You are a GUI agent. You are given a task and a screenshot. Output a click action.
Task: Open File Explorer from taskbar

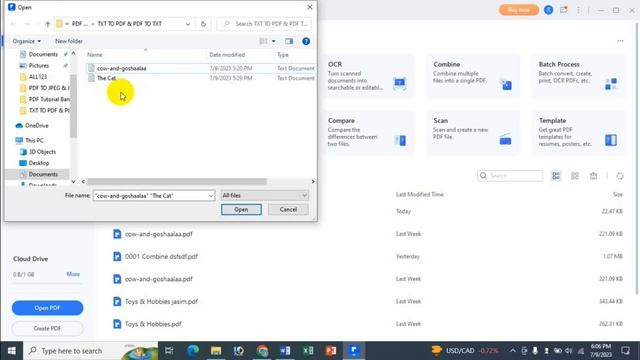click(x=216, y=351)
